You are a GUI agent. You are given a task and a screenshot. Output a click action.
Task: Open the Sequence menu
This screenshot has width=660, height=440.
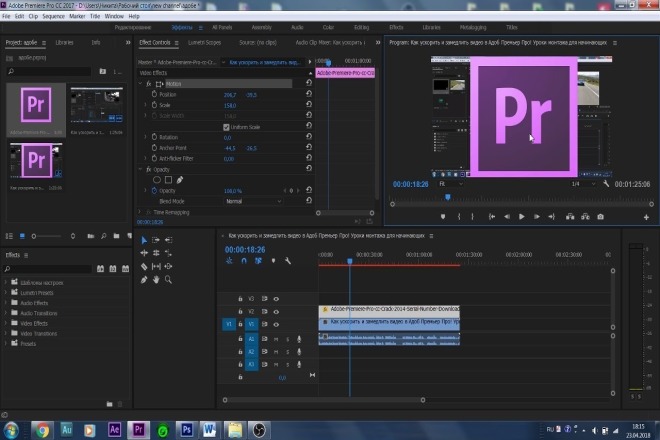click(53, 16)
